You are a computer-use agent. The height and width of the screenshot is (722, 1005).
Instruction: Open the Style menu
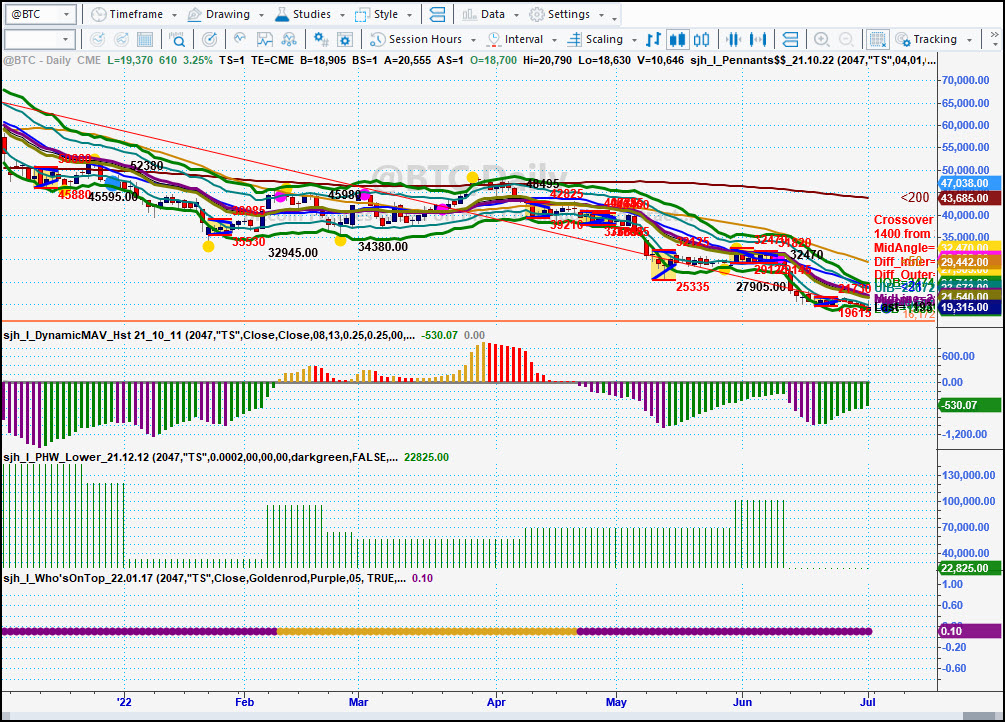(x=383, y=14)
